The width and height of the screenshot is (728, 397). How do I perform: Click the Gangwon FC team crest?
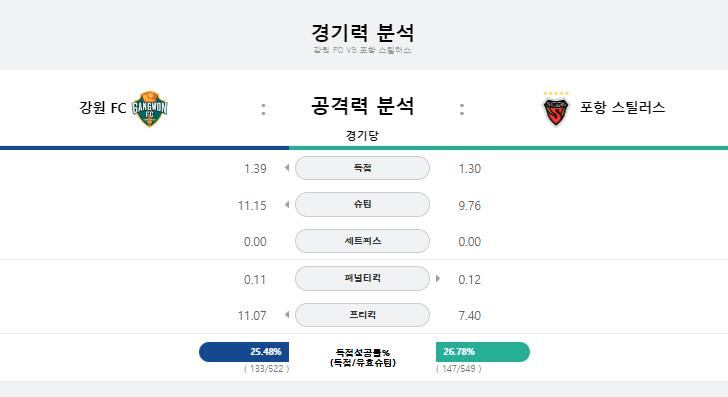[x=150, y=109]
